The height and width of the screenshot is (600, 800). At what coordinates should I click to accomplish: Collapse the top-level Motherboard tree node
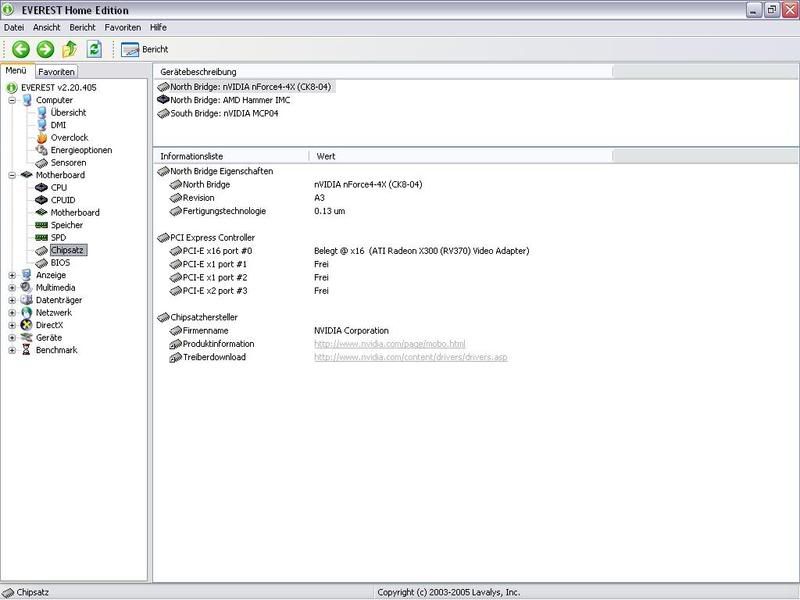click(12, 176)
